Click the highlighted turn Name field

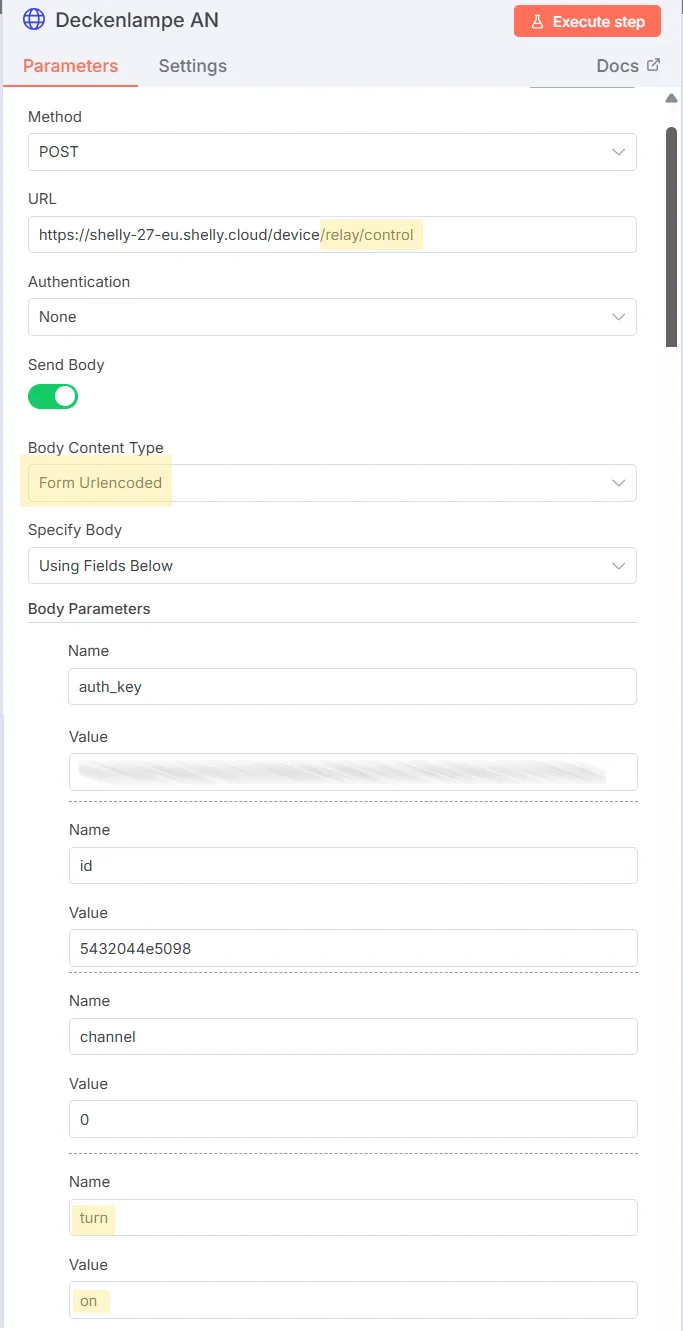click(352, 1217)
